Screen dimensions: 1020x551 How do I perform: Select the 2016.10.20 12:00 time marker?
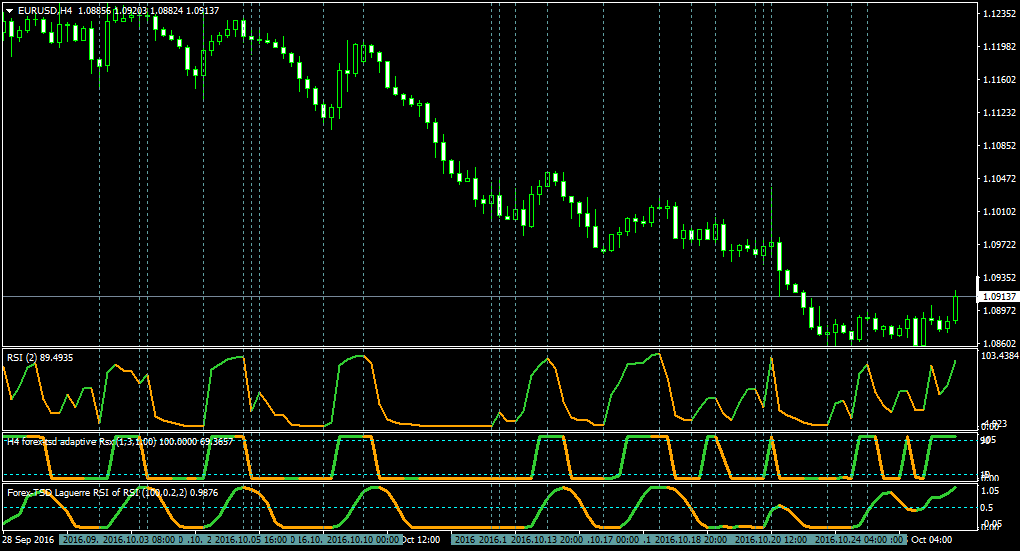772,540
